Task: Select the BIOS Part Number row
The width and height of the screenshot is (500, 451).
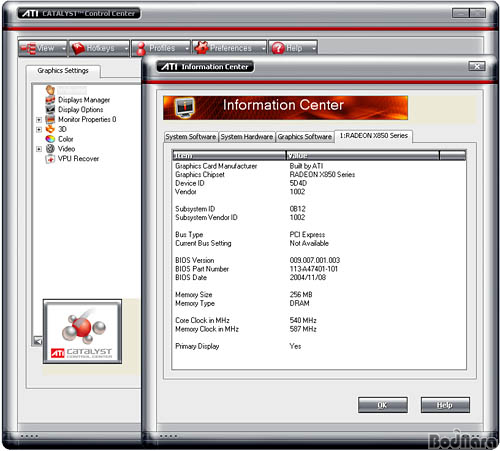Action: pyautogui.click(x=319, y=269)
